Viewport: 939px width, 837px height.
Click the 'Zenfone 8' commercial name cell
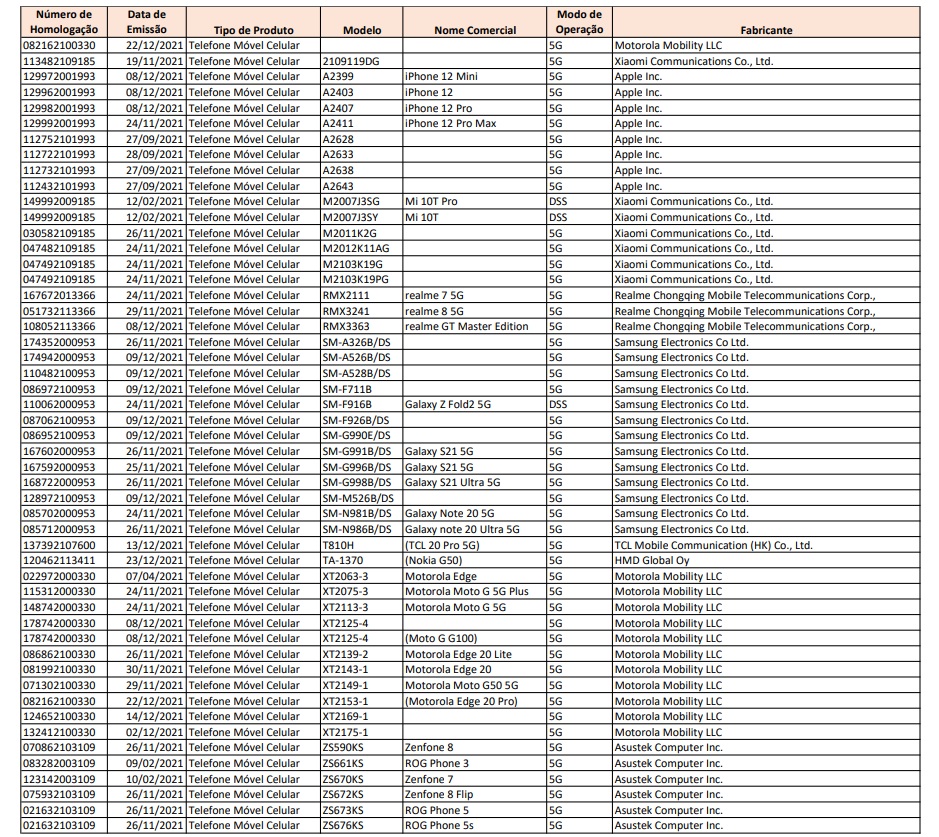click(x=475, y=748)
